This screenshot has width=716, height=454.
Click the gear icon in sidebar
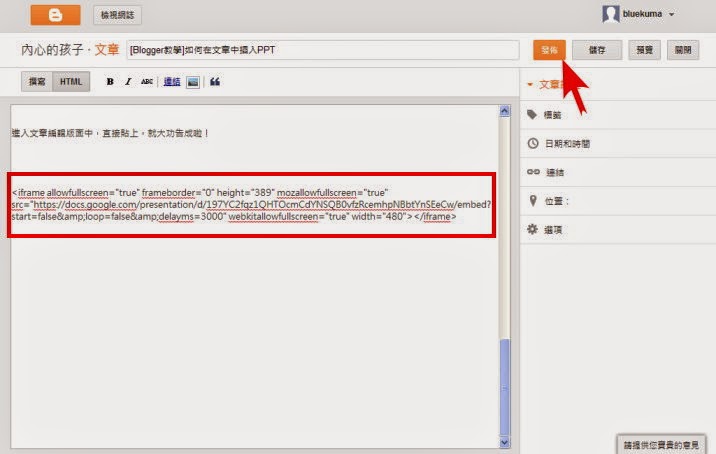(x=532, y=229)
